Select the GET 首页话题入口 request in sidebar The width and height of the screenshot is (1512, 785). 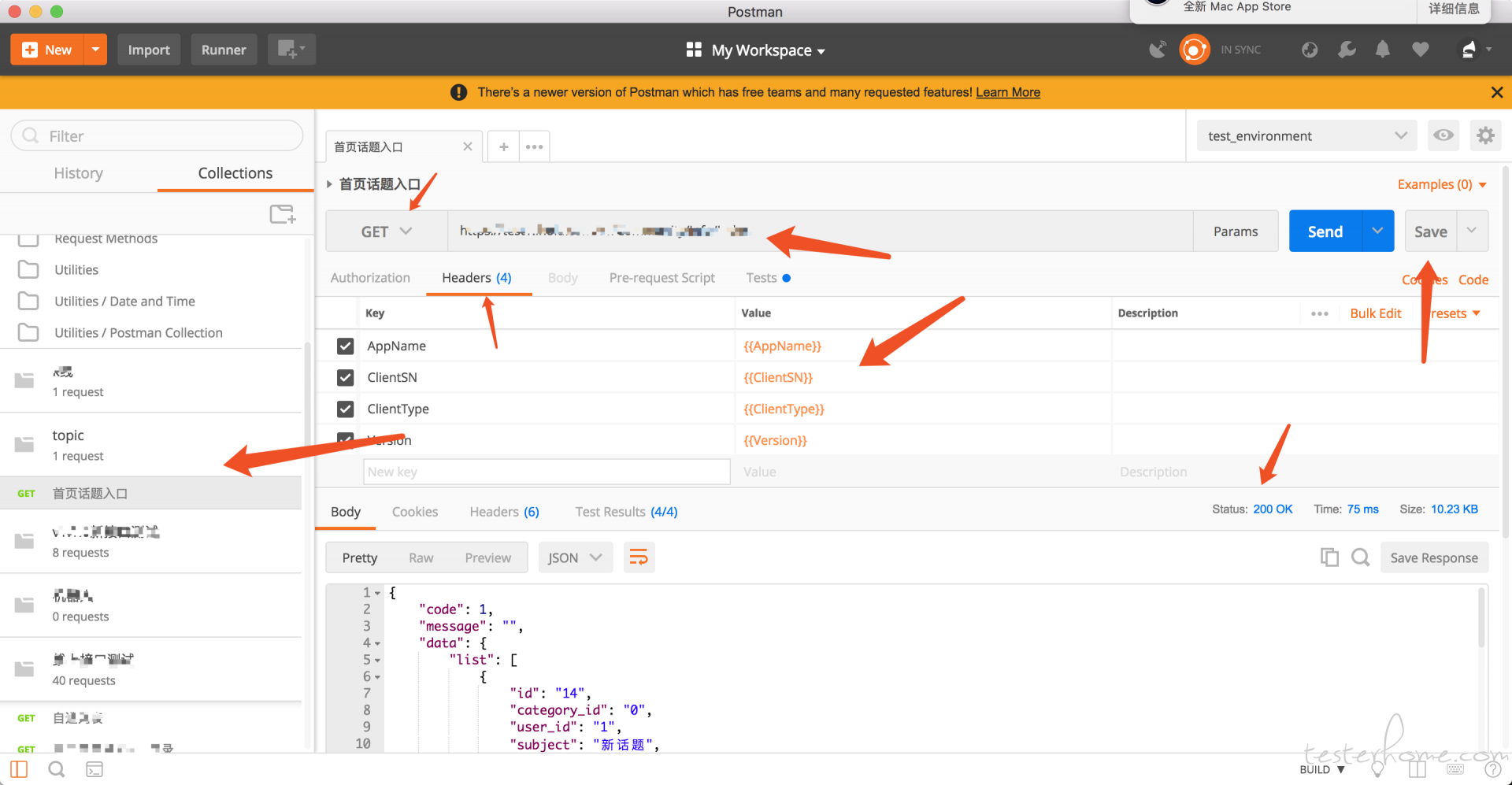150,494
